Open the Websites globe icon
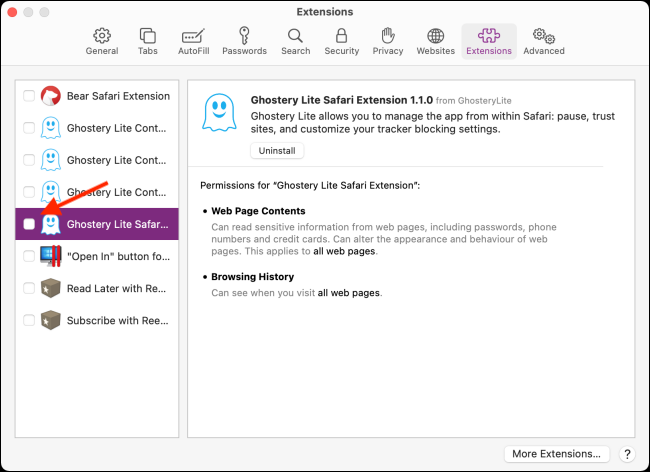650x472 pixels. click(435, 36)
